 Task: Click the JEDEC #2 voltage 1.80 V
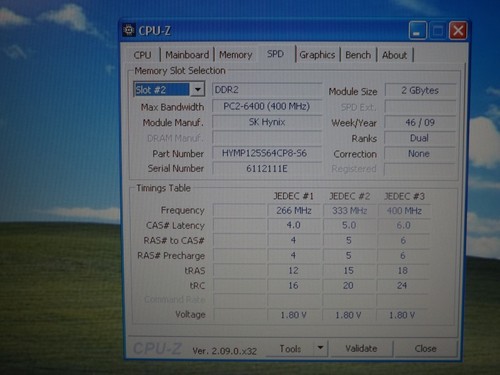tap(348, 315)
